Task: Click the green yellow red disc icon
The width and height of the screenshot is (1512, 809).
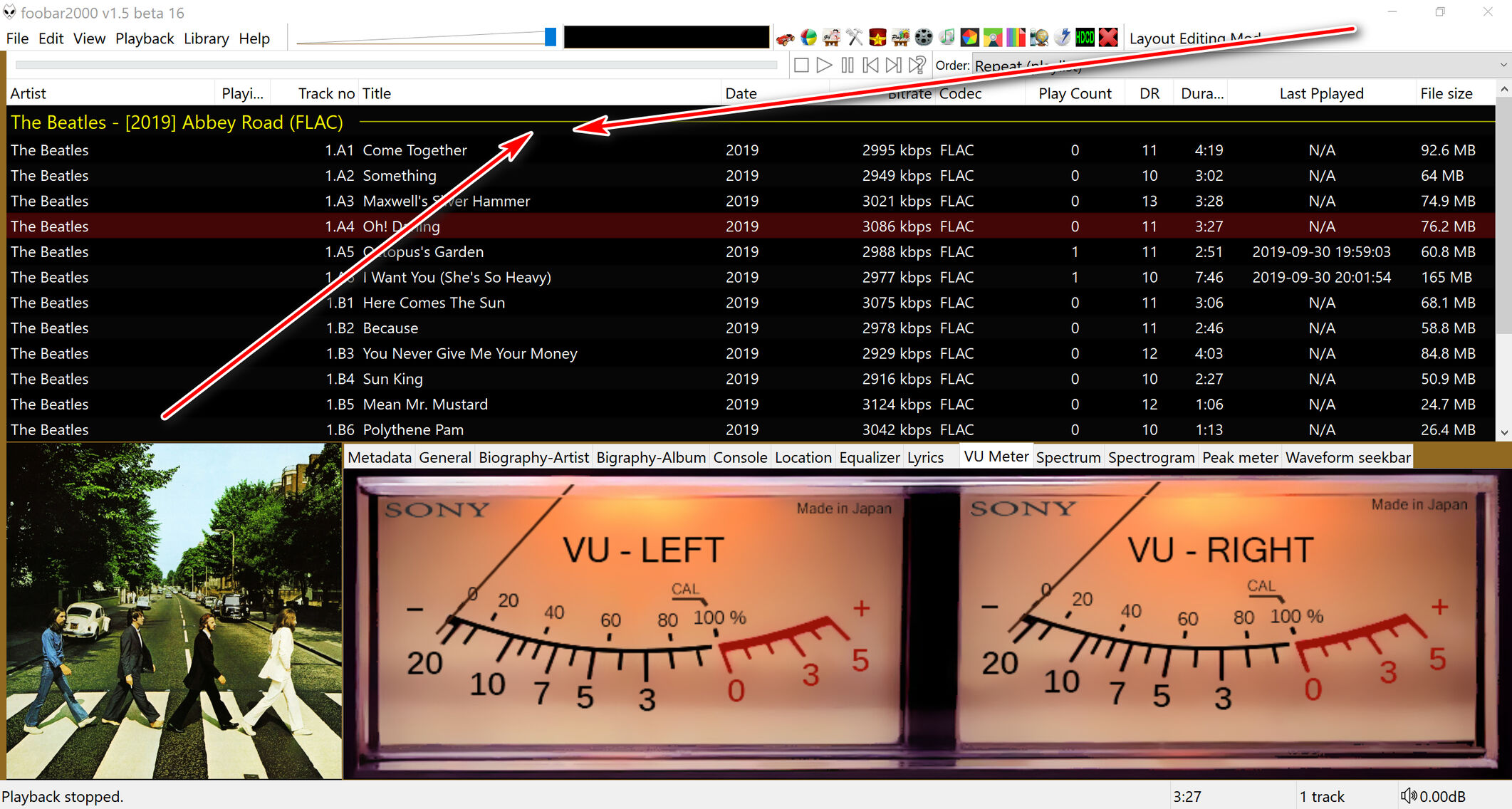Action: 993,38
